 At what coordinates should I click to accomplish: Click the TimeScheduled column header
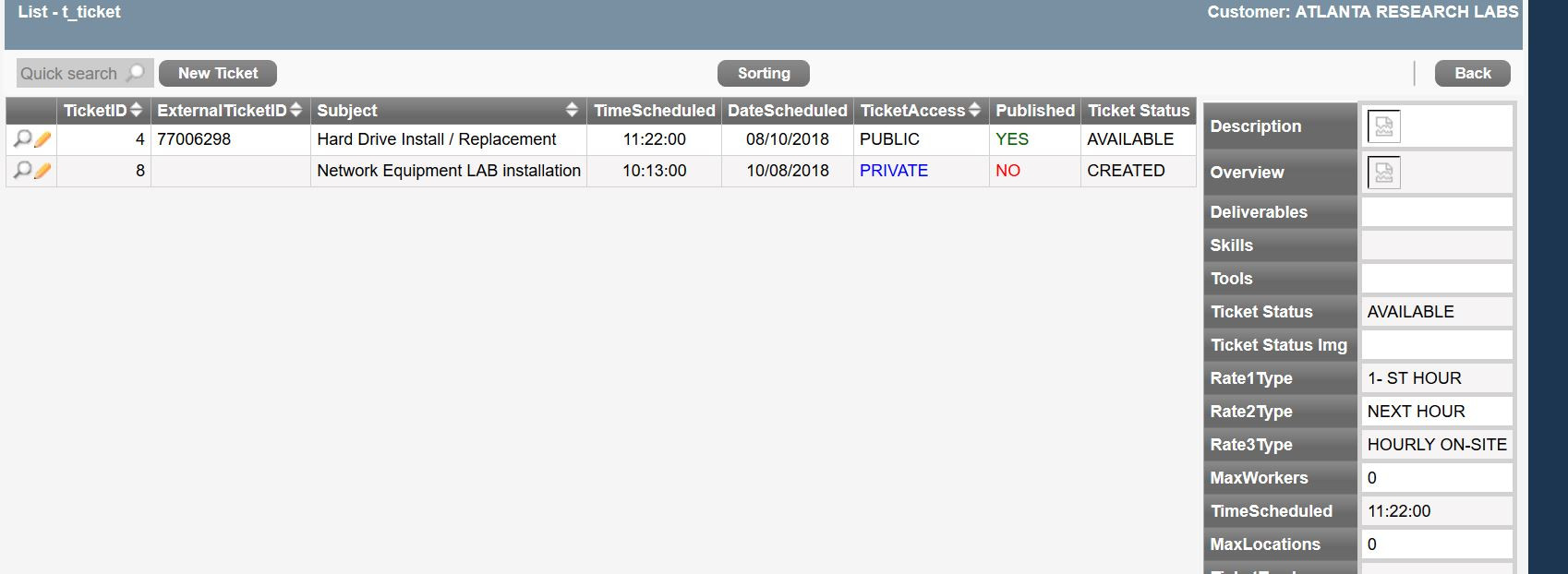[655, 111]
